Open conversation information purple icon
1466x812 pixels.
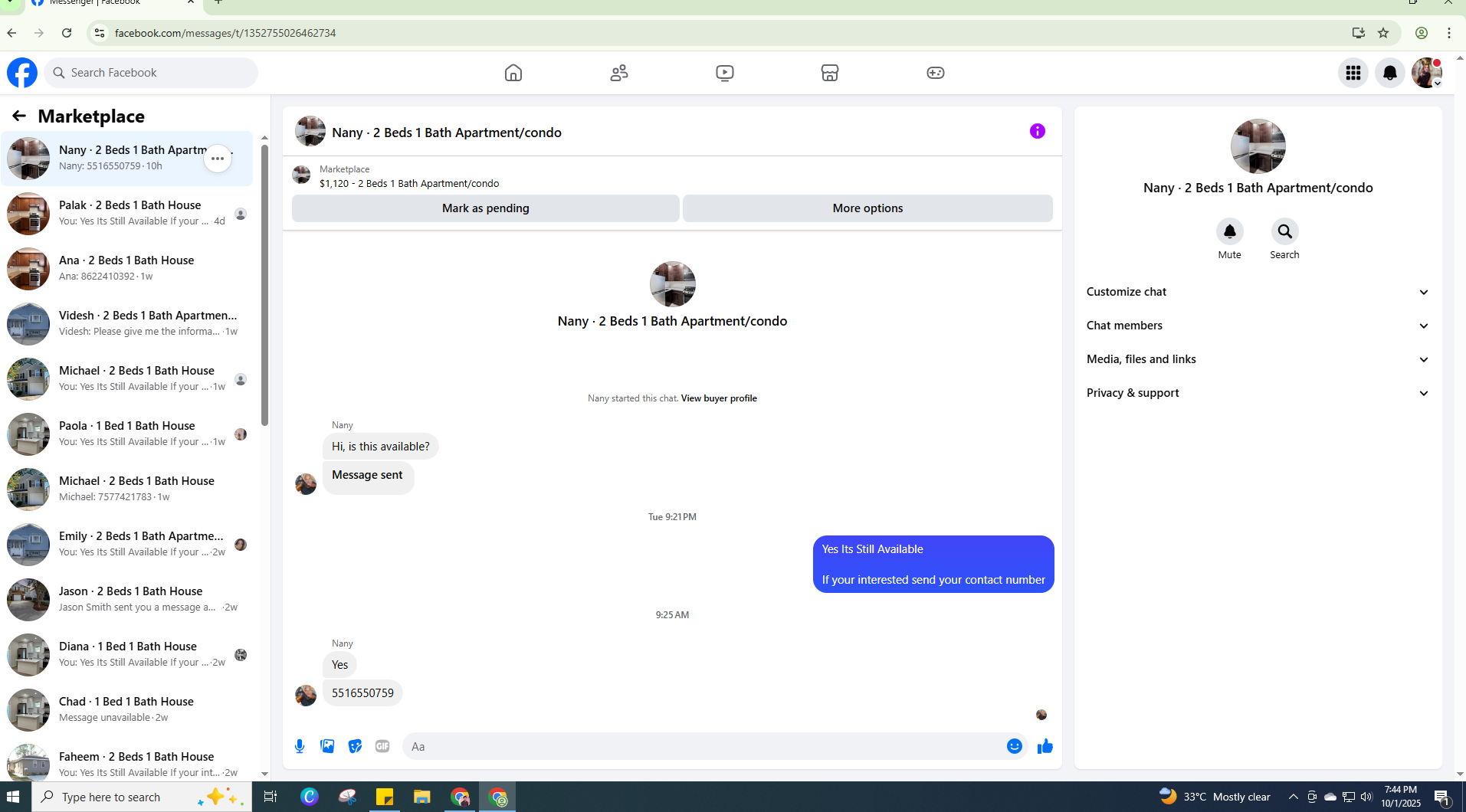pyautogui.click(x=1037, y=131)
